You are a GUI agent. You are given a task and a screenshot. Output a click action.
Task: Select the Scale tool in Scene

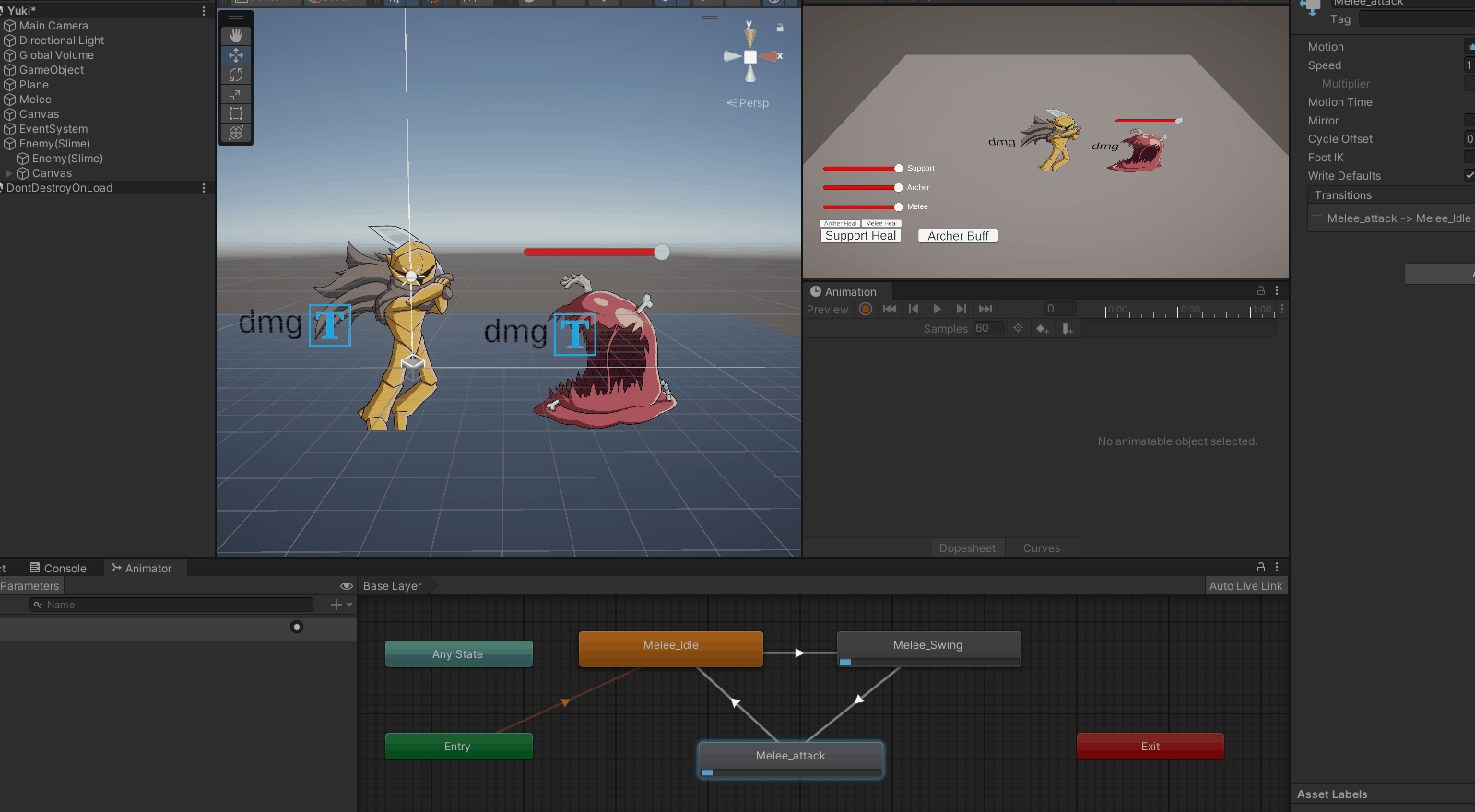point(236,94)
